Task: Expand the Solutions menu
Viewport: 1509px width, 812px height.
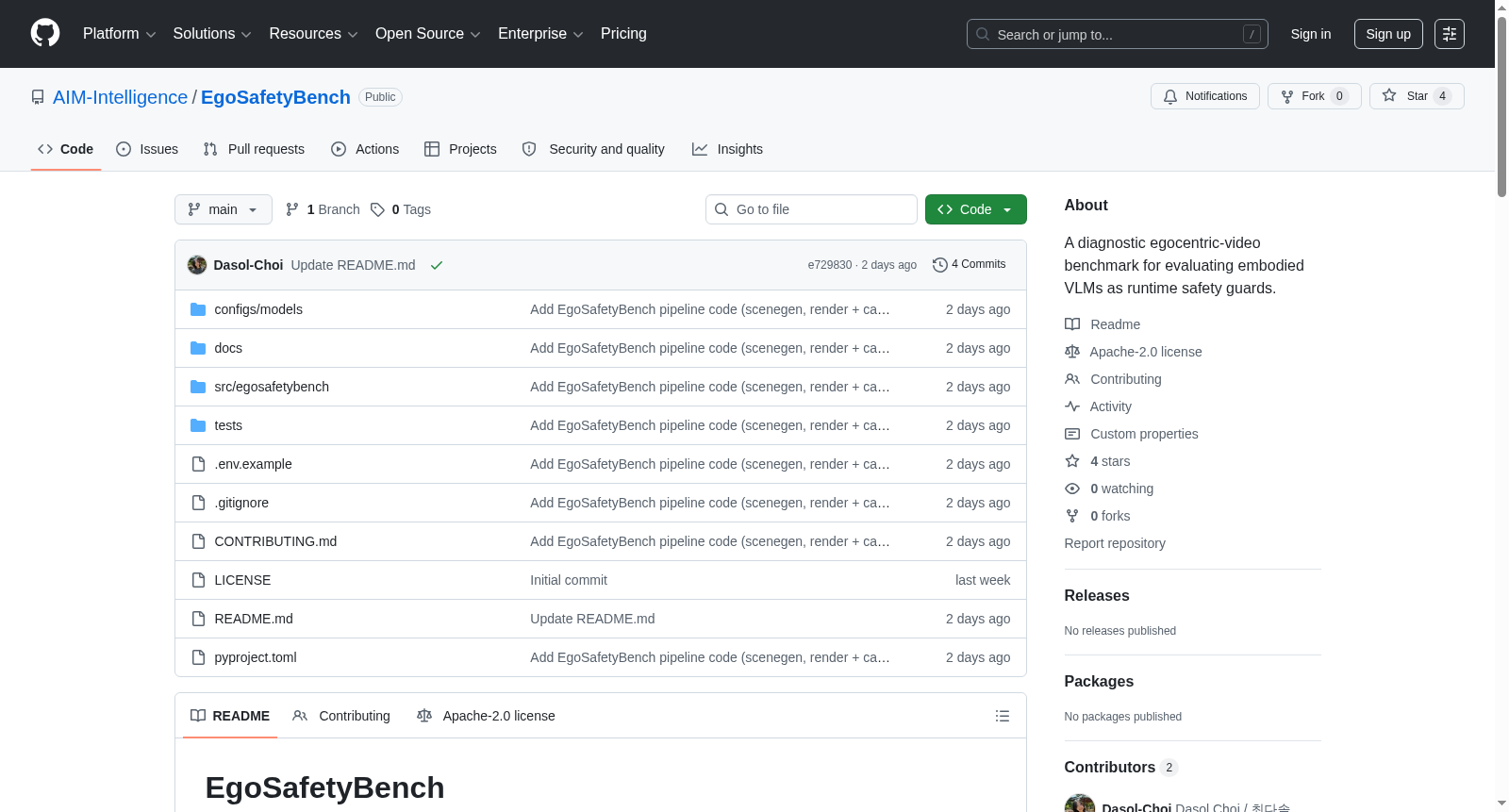Action: tap(212, 34)
